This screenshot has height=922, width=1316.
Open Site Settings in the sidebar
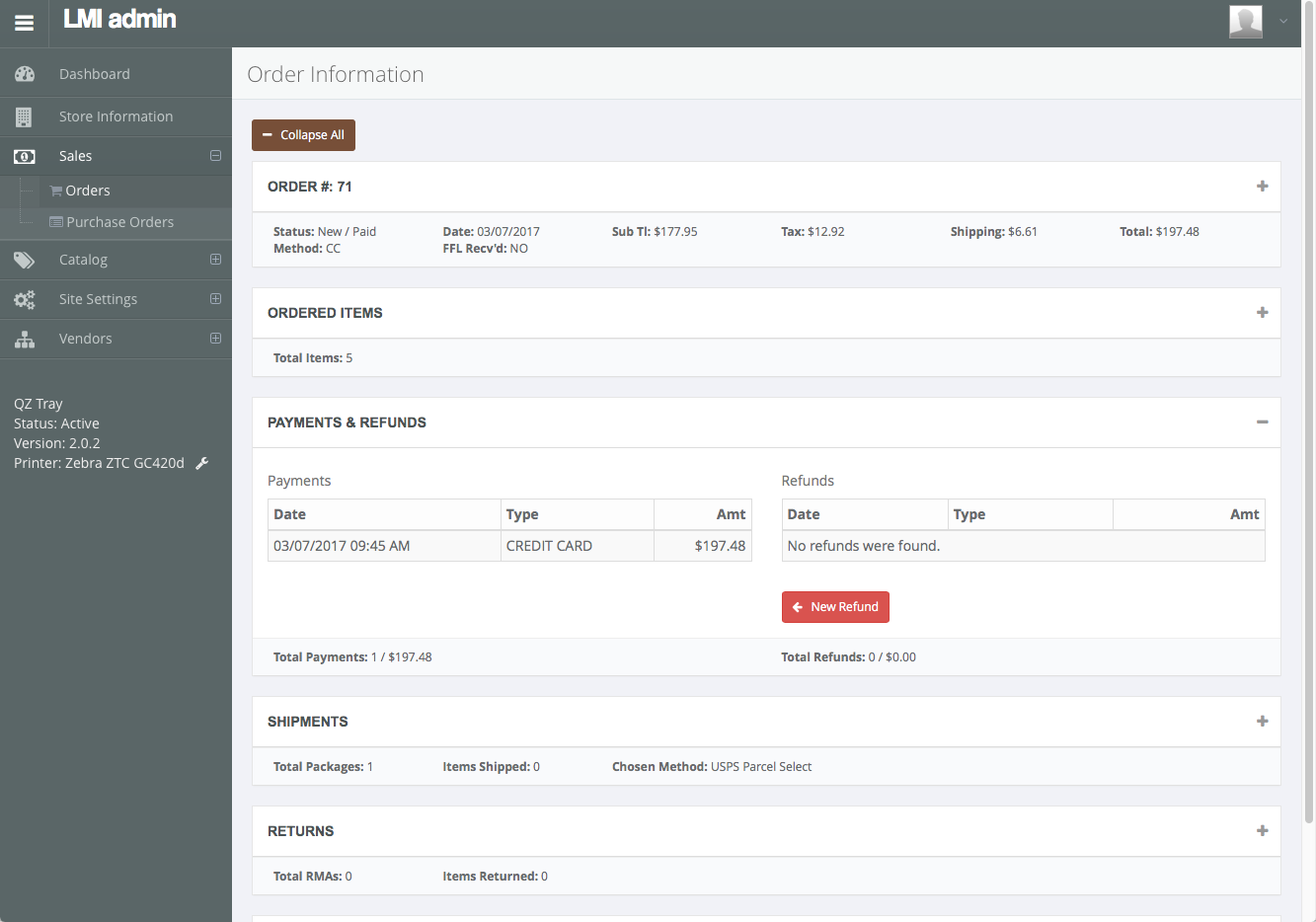tap(98, 299)
